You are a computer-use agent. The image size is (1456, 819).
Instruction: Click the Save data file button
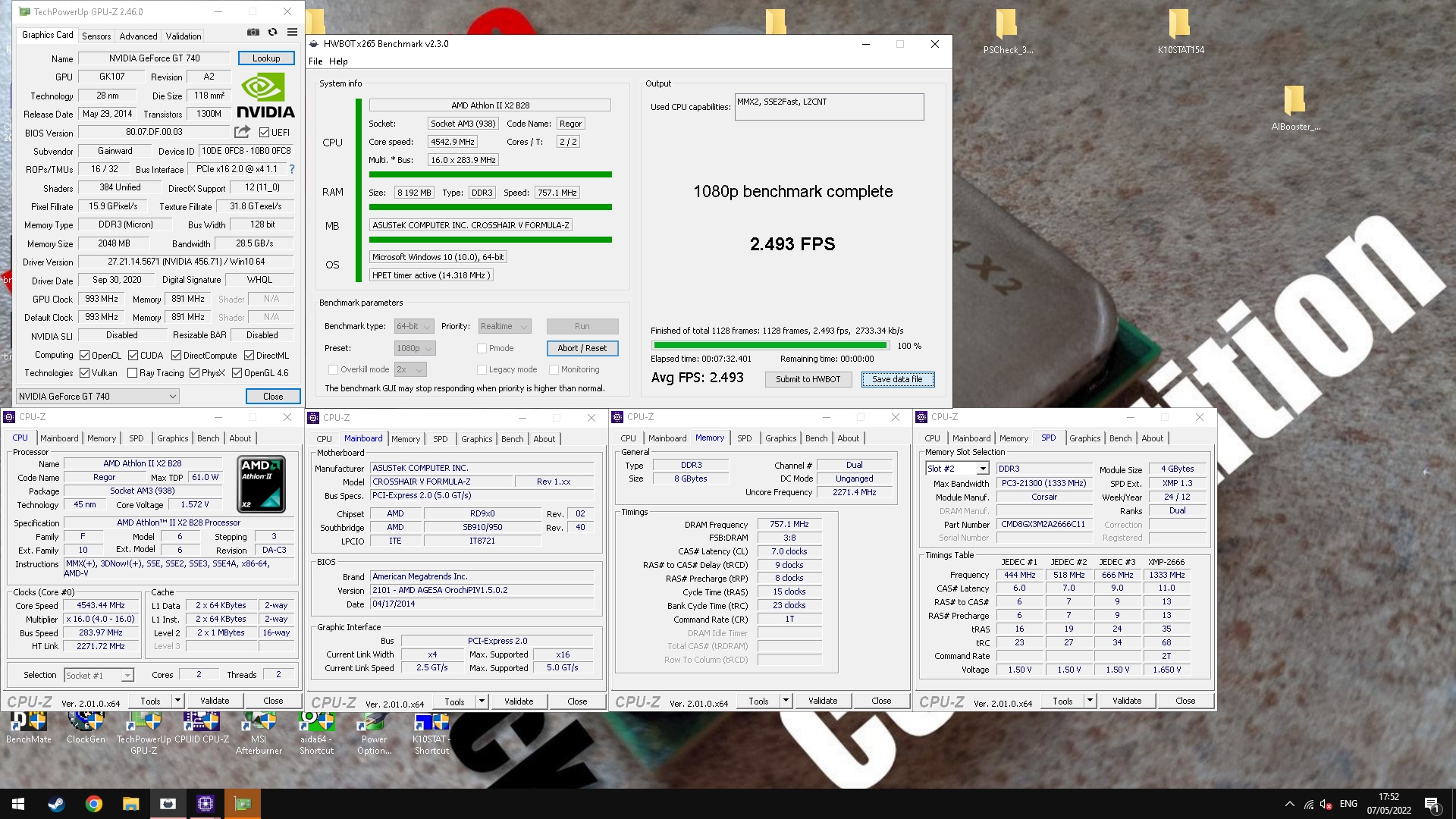coord(897,380)
